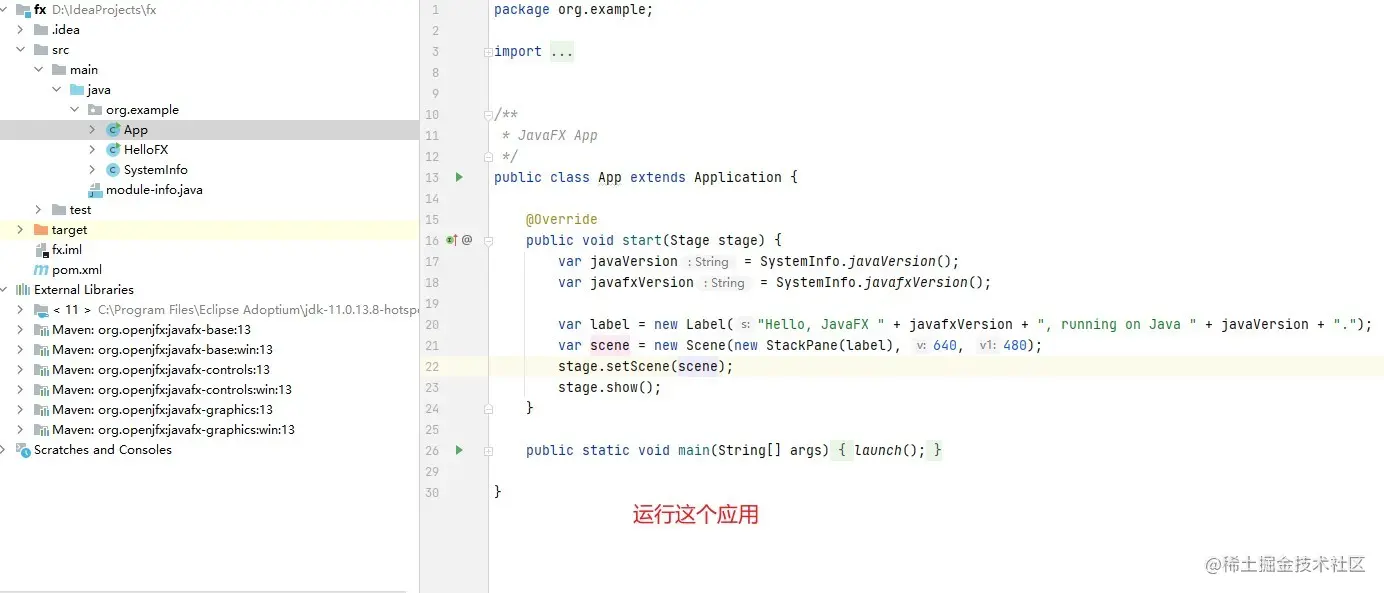Click the pom.xml Maven file icon

point(41,270)
